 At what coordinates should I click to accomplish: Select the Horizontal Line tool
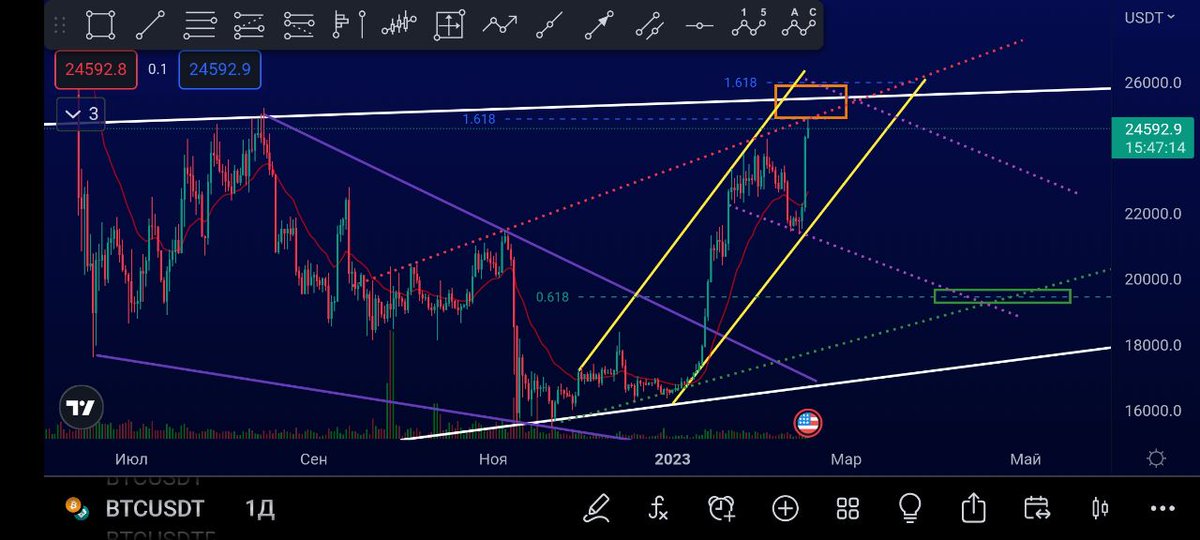point(700,24)
